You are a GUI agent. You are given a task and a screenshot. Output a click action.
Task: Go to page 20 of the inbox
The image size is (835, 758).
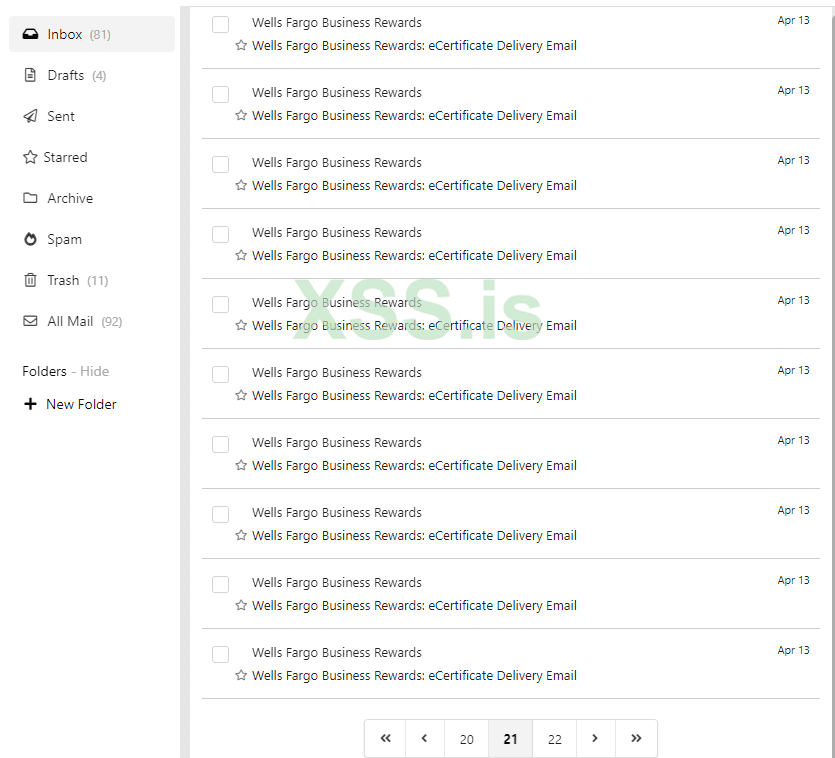point(466,739)
